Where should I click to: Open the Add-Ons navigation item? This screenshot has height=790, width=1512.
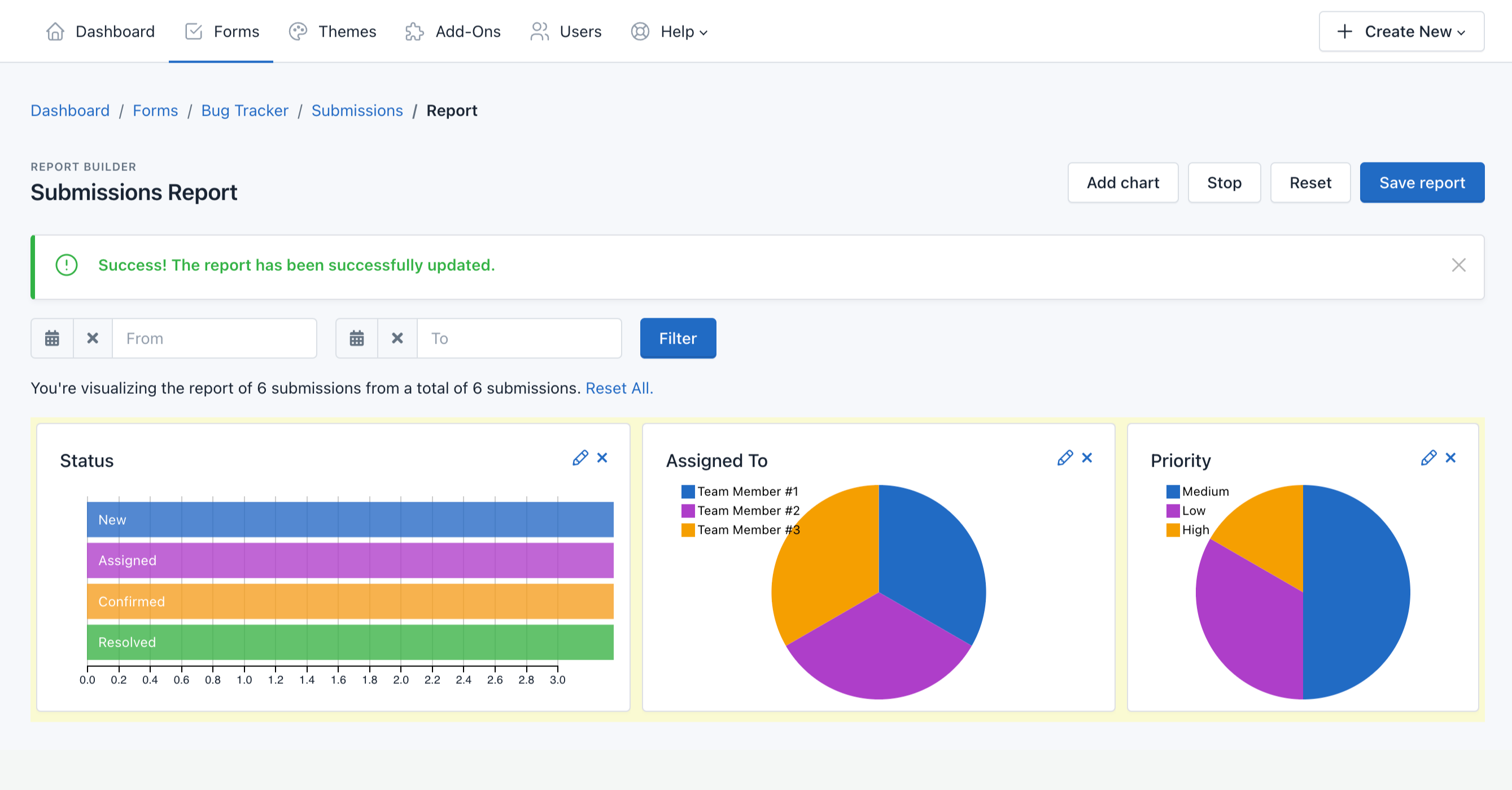pyautogui.click(x=453, y=32)
